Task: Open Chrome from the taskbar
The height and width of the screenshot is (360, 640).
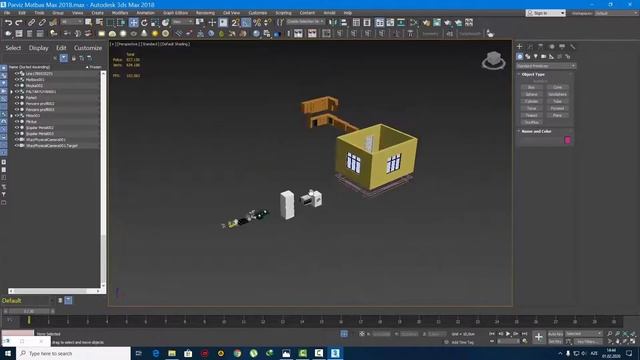Action: pyautogui.click(x=237, y=353)
